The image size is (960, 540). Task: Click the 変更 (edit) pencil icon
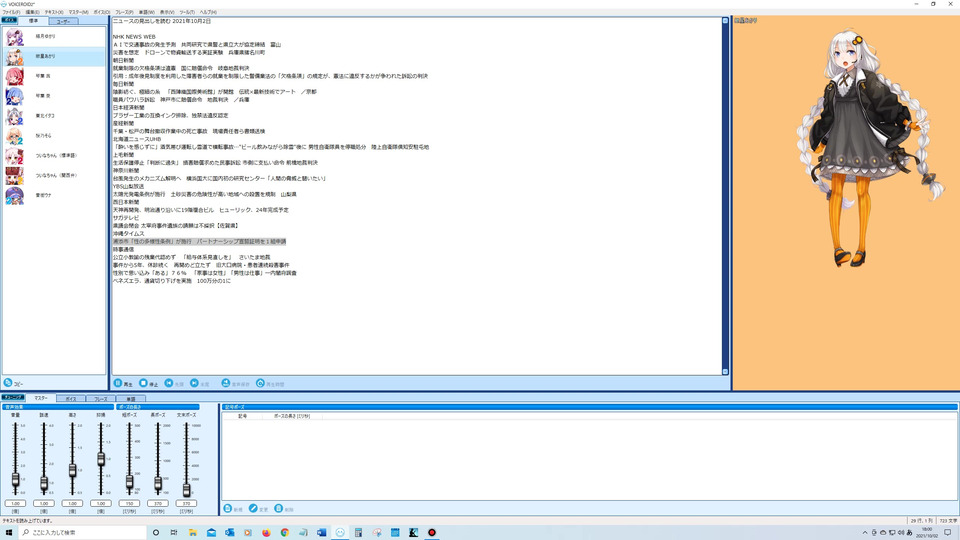(x=253, y=509)
